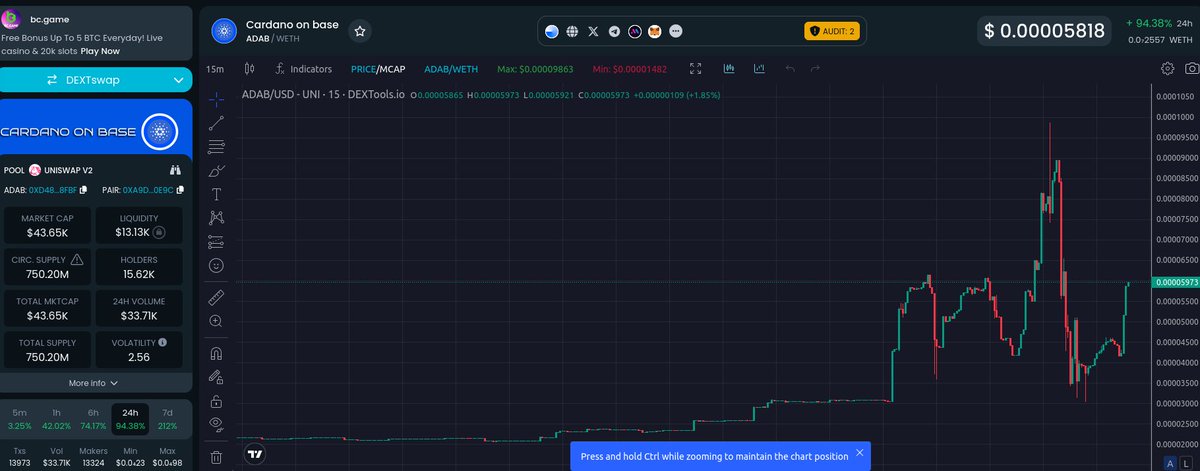The image size is (1200, 471).
Task: Toggle lock all drawing tools
Action: pos(216,401)
